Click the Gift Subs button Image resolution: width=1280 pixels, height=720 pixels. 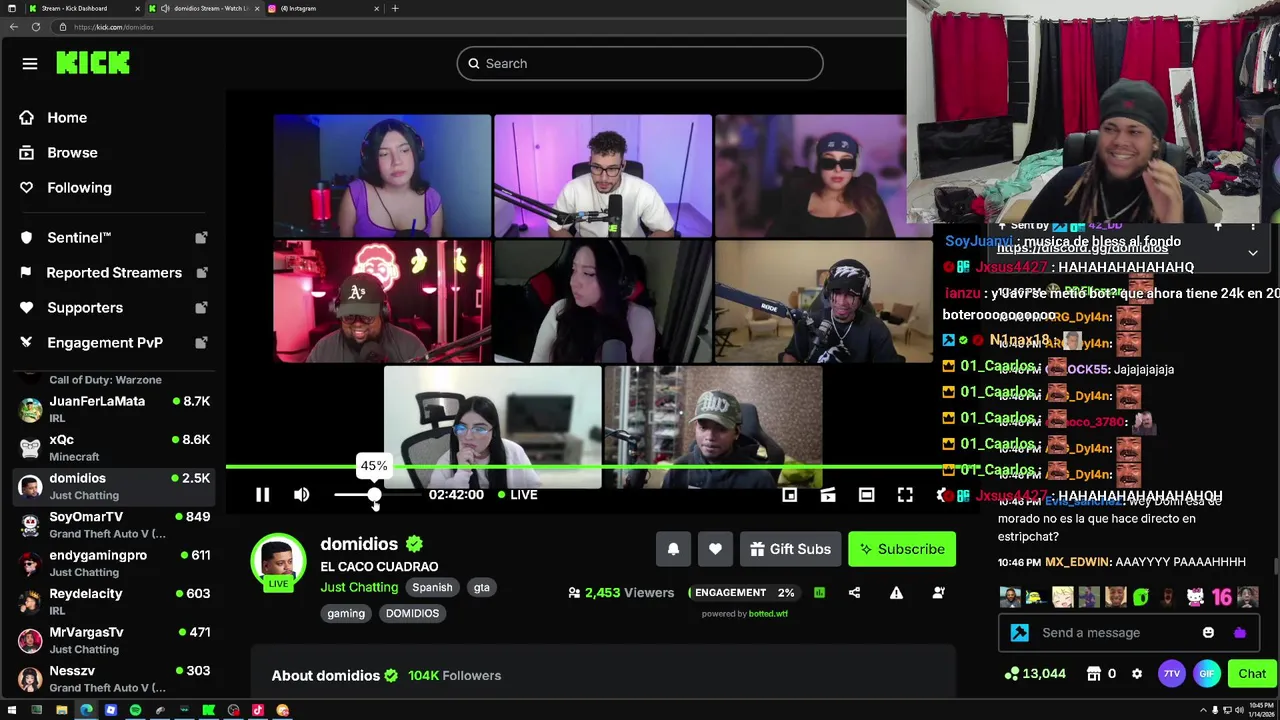tap(790, 549)
